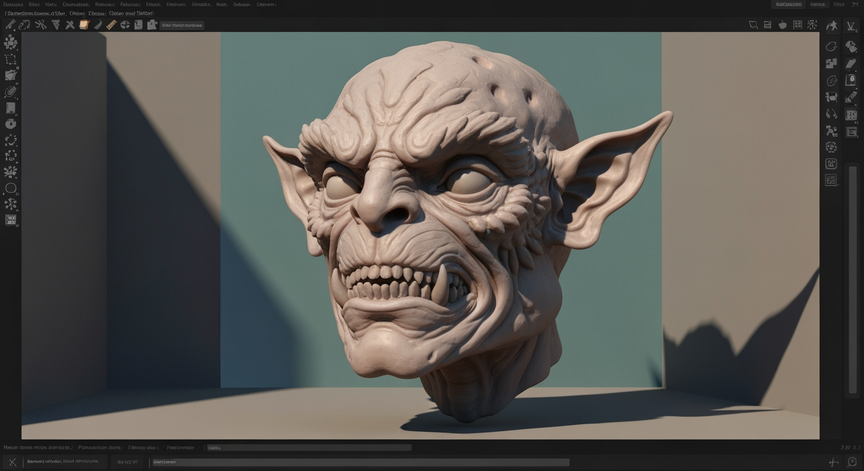This screenshot has width=864, height=471.
Task: Click the round icon at bottom-right corner
Action: [852, 462]
